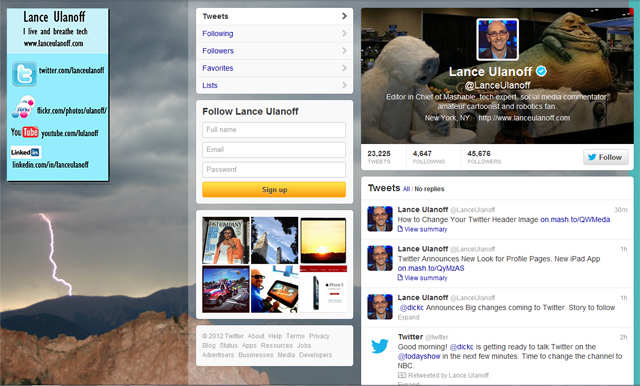Click the Advertisers footer link

pos(218,355)
